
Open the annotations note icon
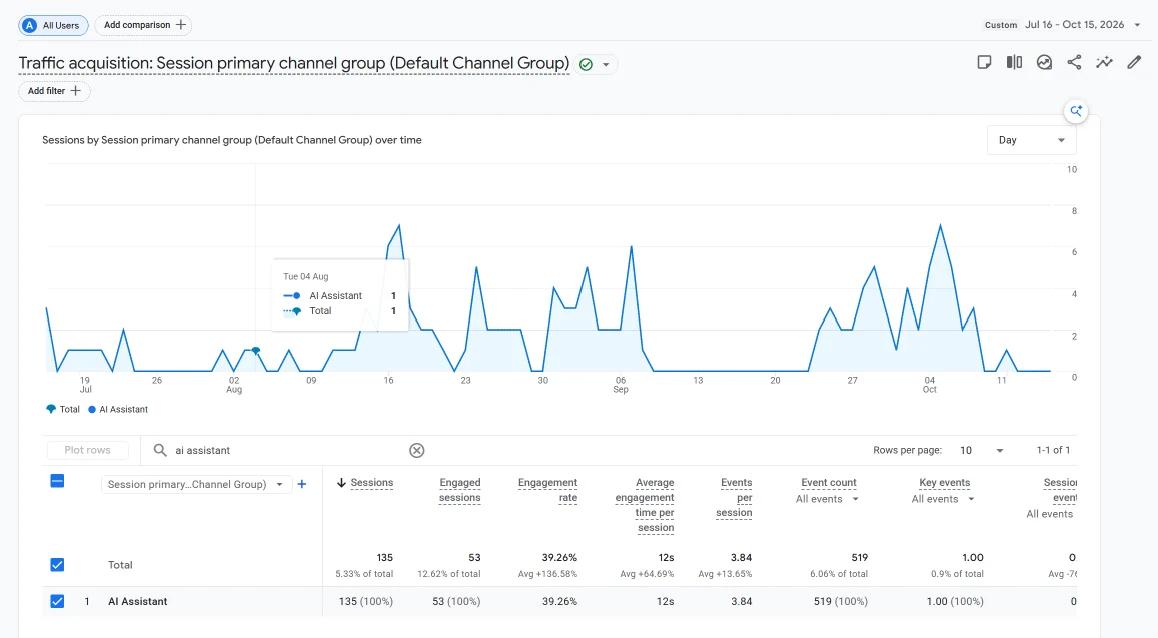pos(984,62)
